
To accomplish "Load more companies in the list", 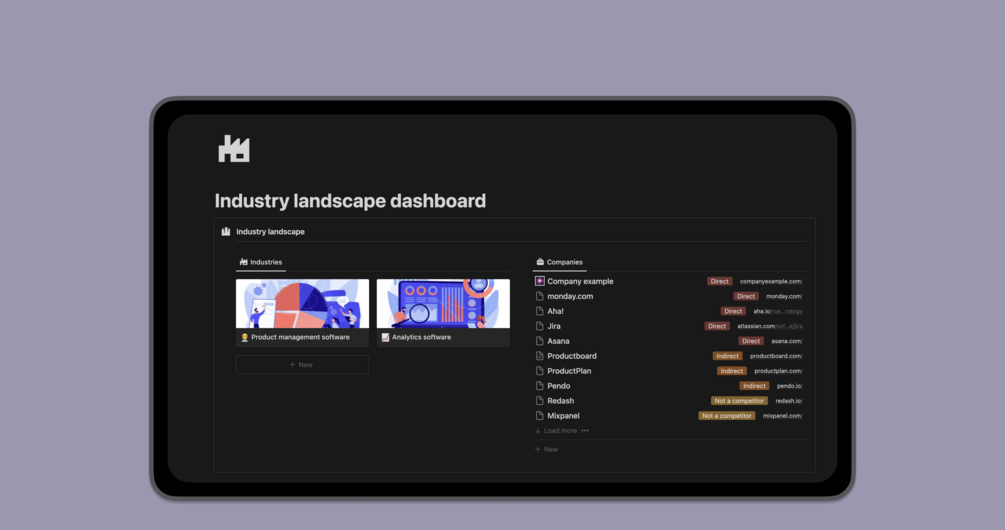I will (x=556, y=431).
